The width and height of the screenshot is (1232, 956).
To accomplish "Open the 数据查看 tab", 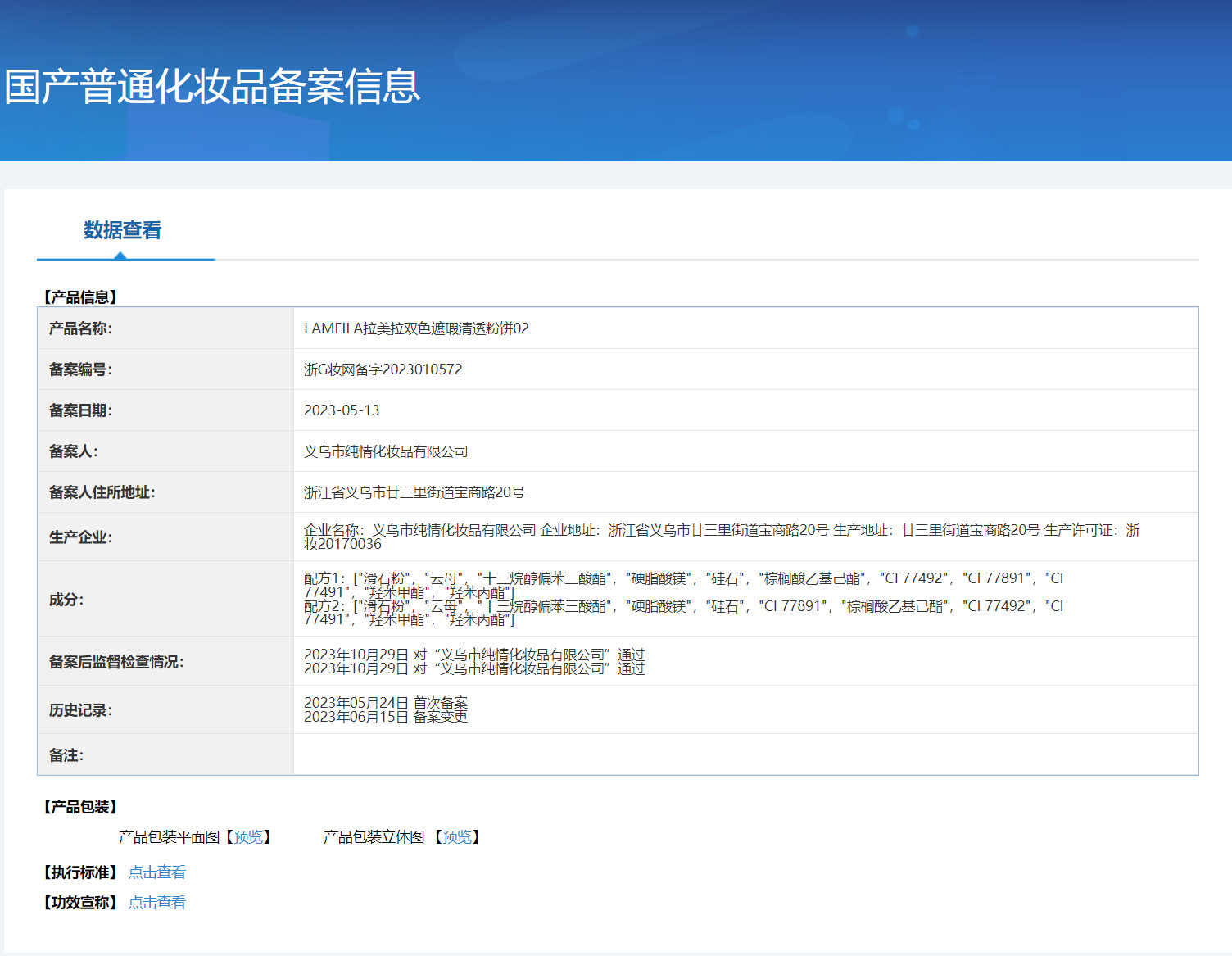I will [x=123, y=230].
